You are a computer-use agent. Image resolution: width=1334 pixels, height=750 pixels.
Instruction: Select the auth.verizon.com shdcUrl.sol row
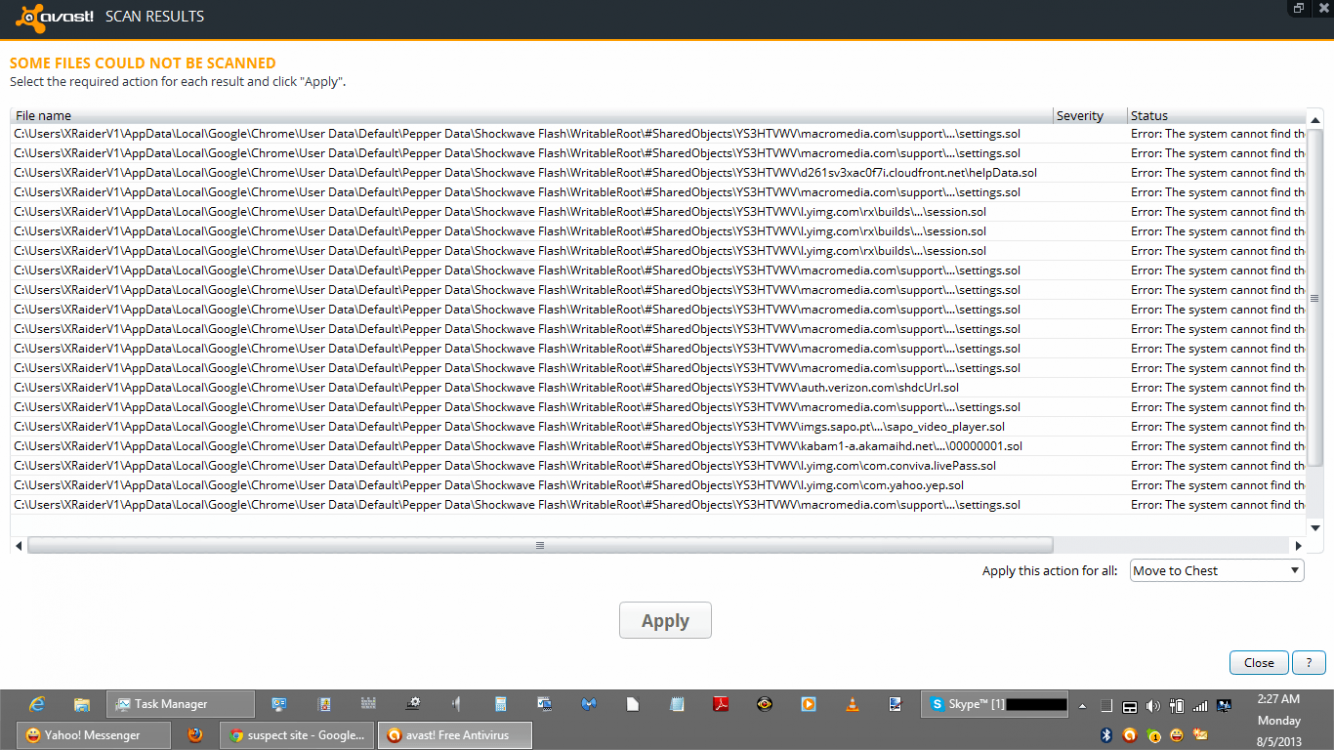coord(658,388)
